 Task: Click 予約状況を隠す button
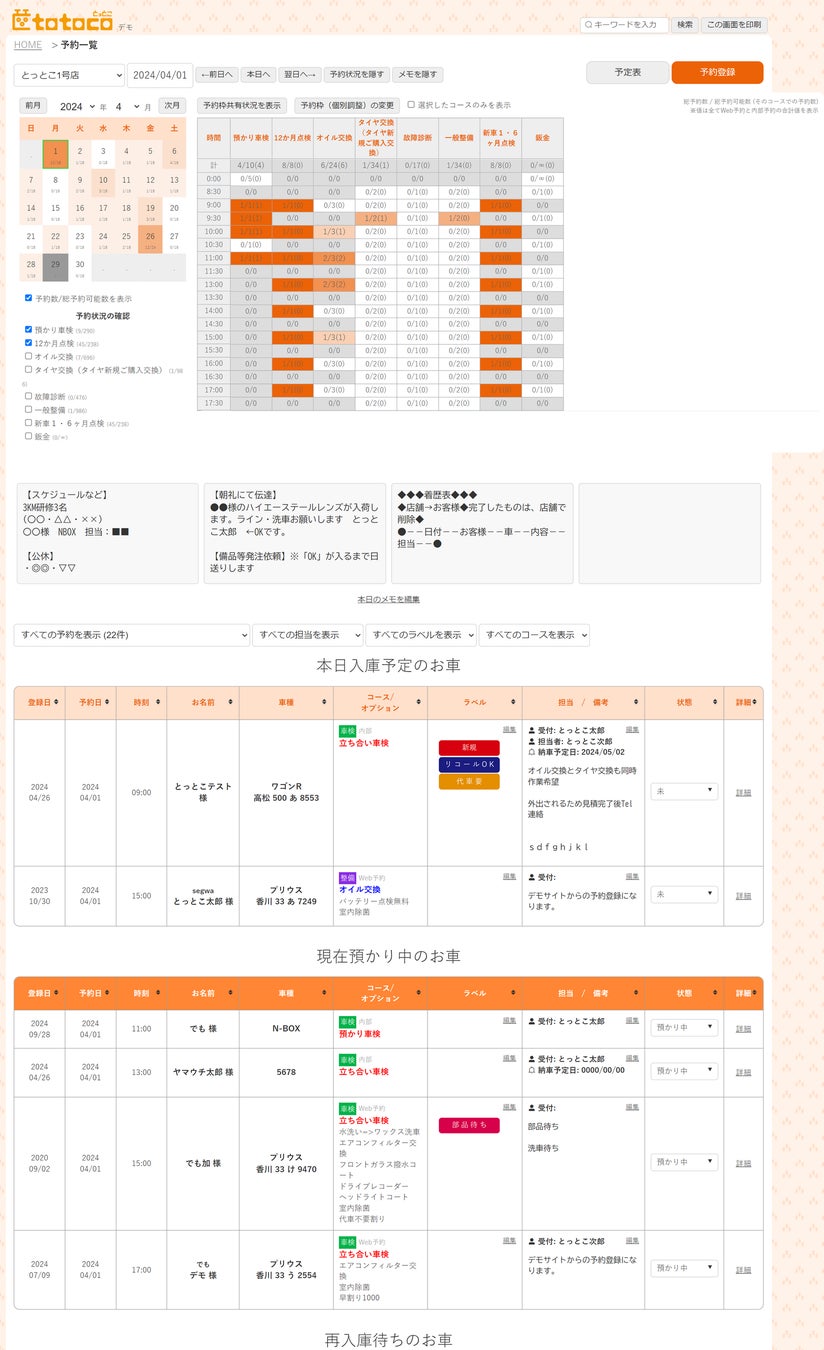pyautogui.click(x=356, y=75)
